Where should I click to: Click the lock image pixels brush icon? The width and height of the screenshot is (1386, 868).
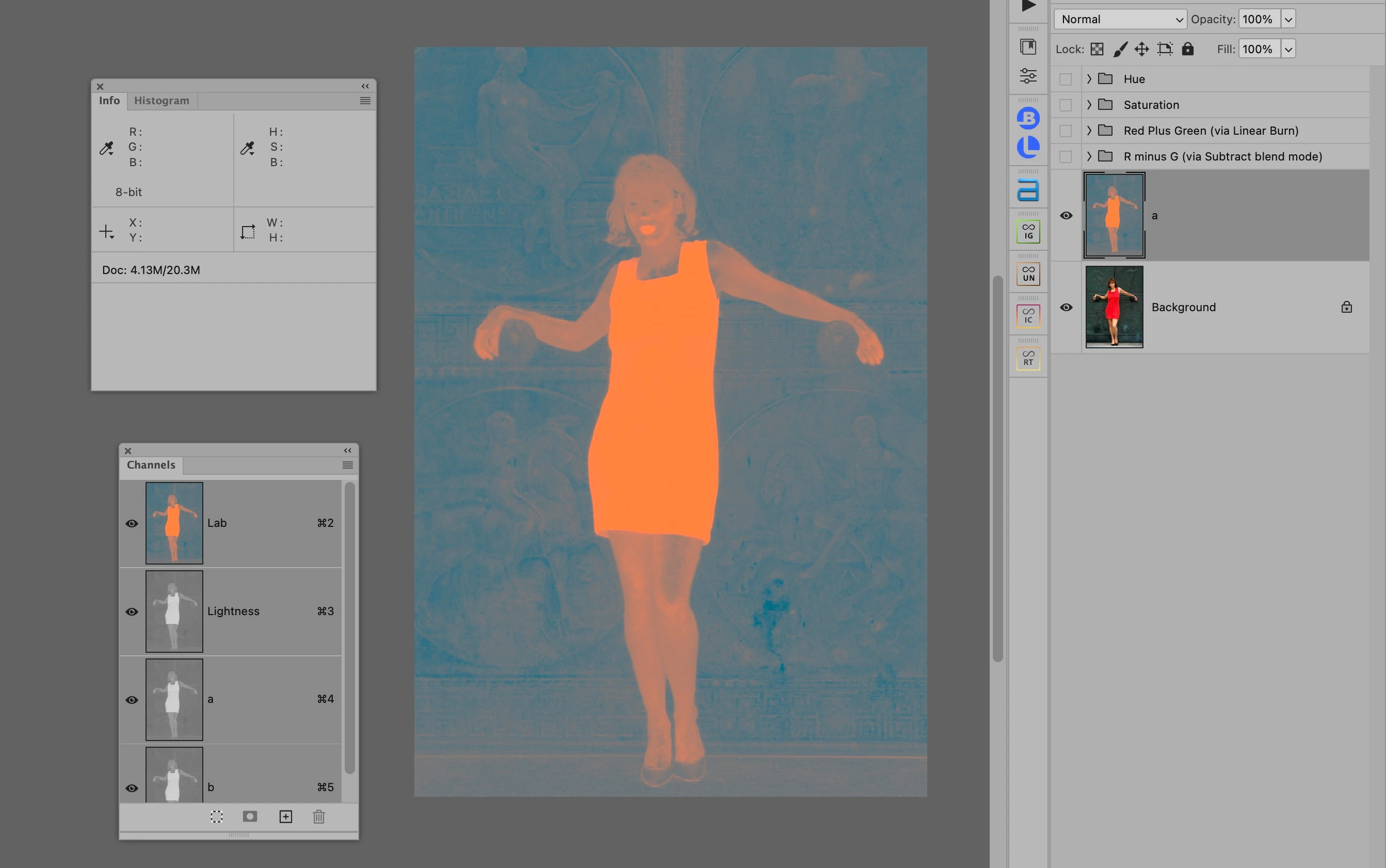click(1120, 50)
